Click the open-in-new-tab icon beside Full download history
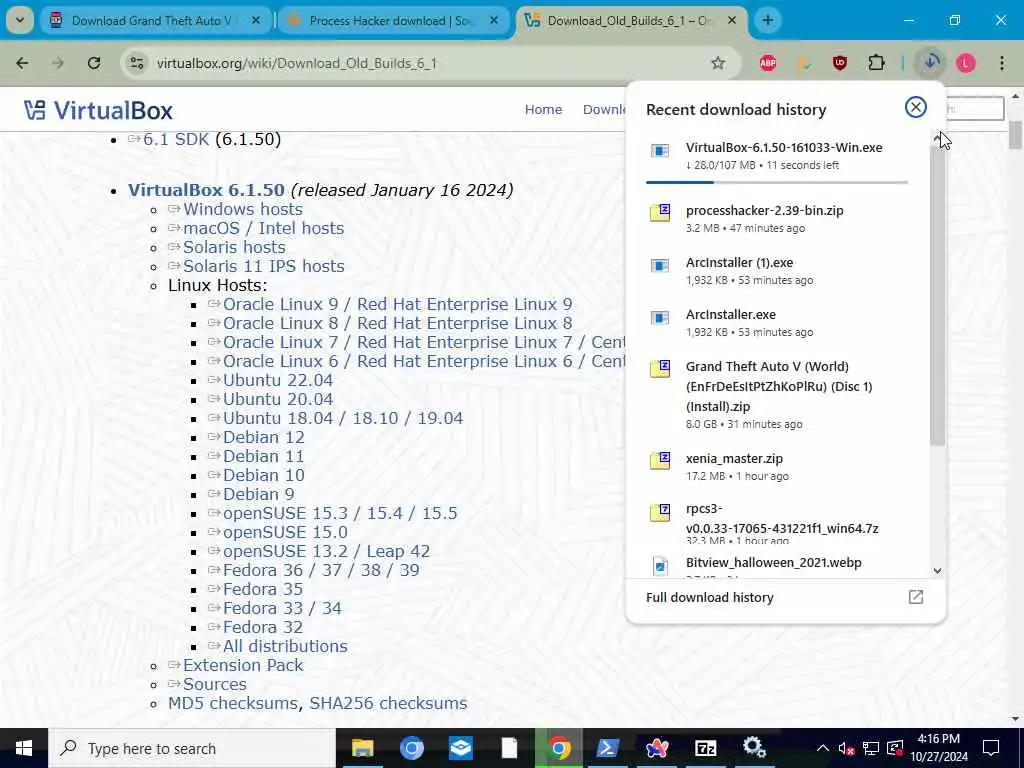 coord(916,597)
